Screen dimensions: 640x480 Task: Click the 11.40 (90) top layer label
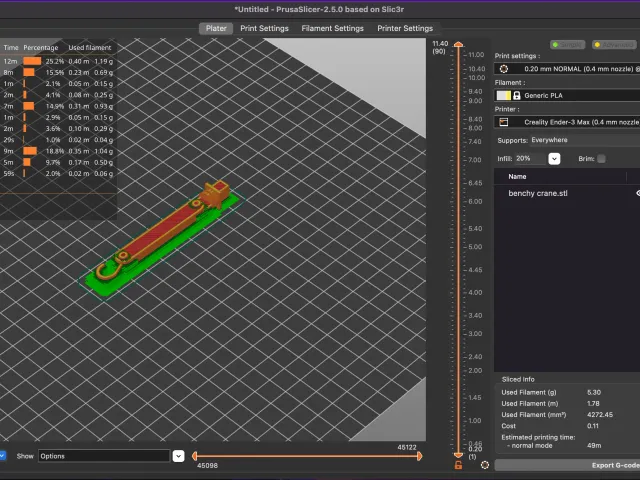coord(440,47)
